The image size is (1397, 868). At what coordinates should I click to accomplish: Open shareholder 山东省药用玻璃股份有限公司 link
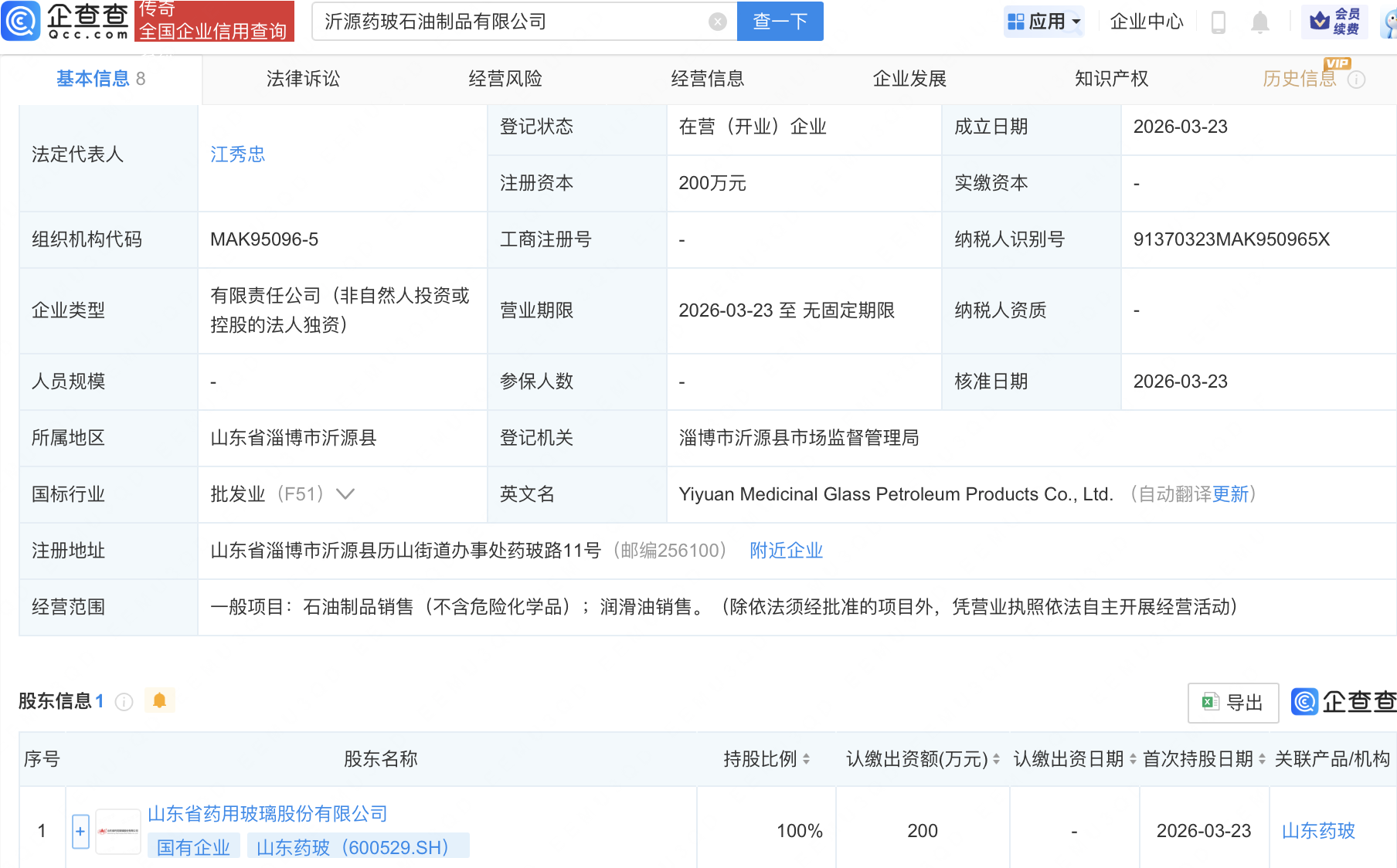click(x=267, y=813)
